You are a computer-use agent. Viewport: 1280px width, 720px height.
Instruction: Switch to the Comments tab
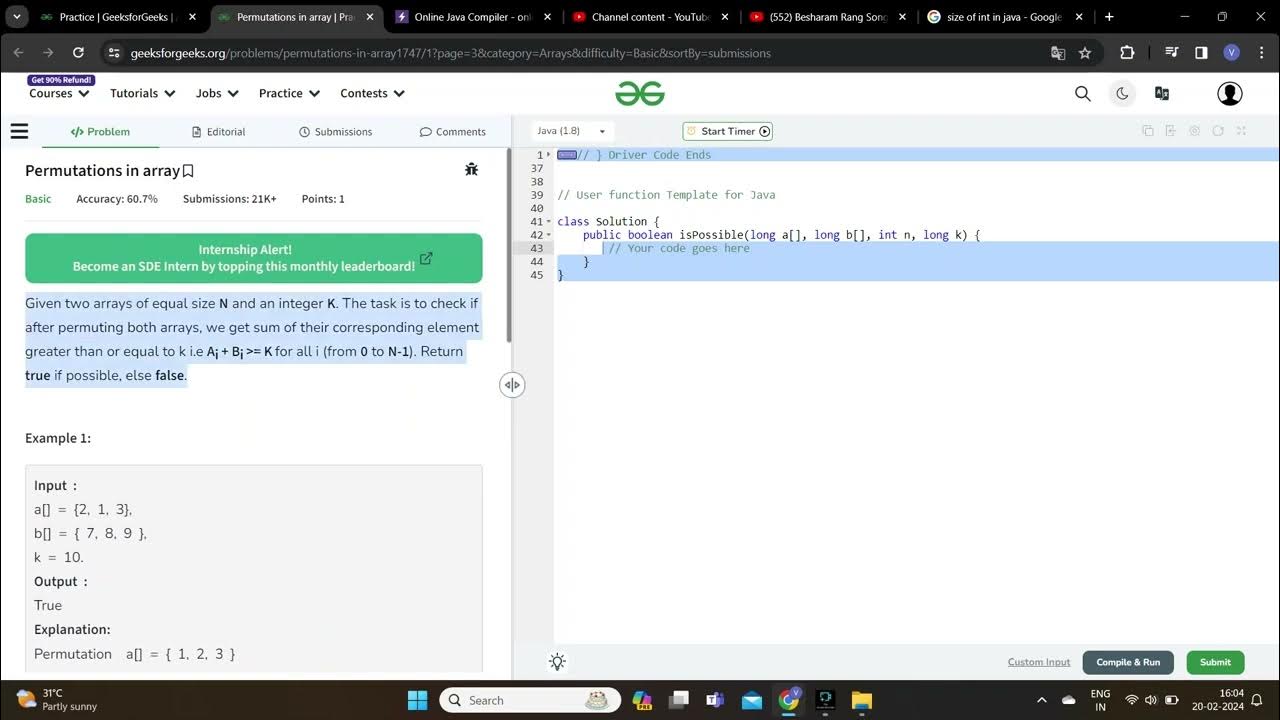click(x=453, y=131)
